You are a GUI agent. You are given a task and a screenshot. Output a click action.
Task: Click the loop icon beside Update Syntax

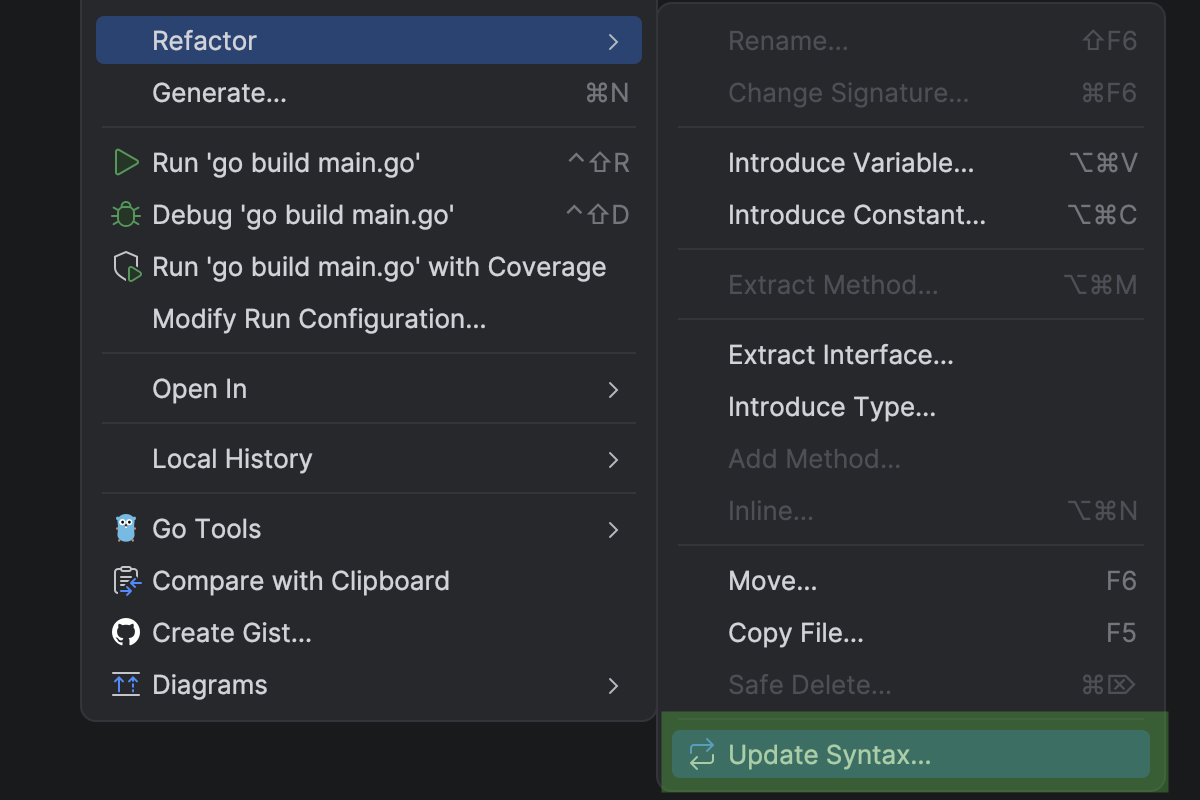(x=702, y=755)
